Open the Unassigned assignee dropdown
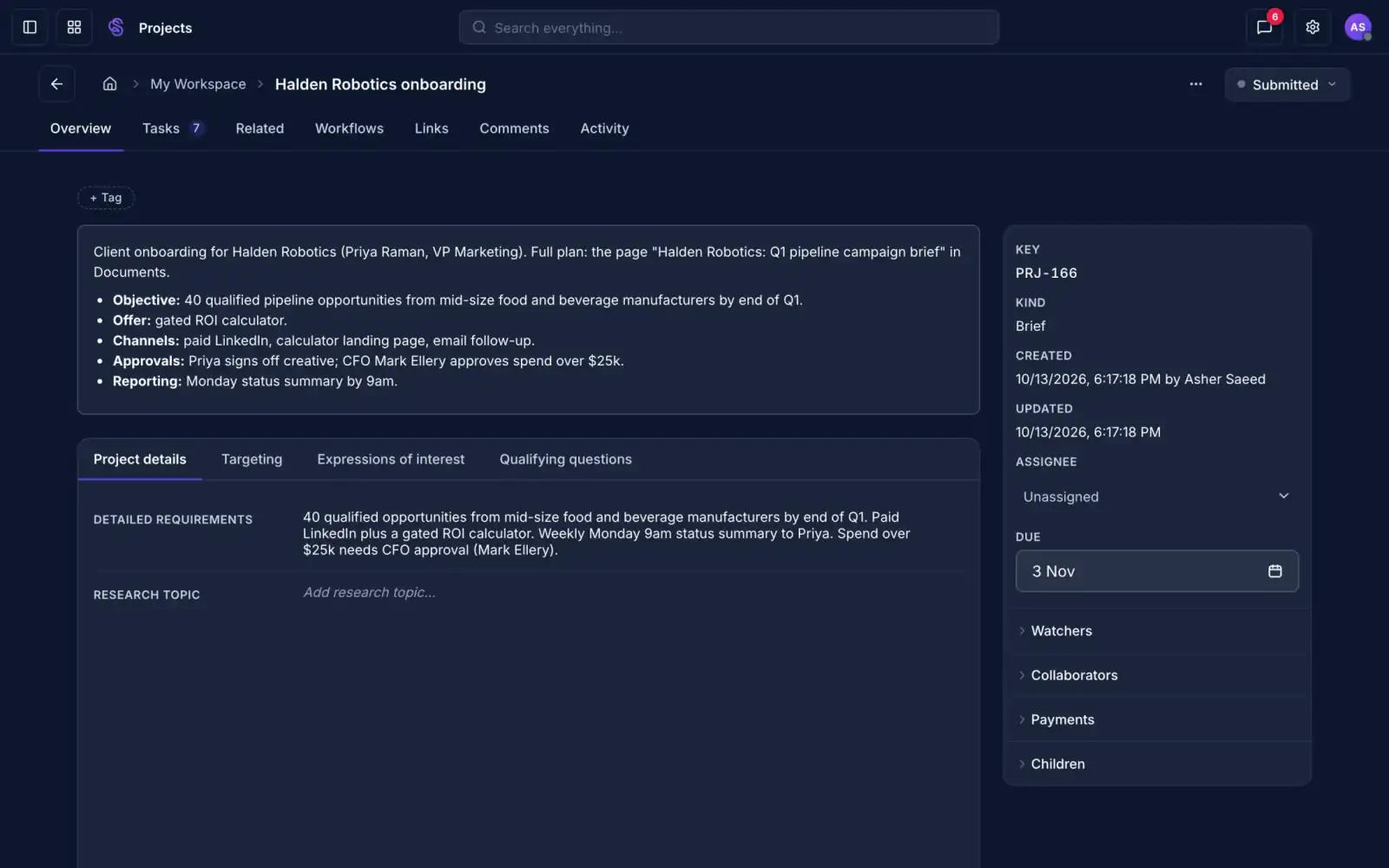1389x868 pixels. coord(1156,496)
